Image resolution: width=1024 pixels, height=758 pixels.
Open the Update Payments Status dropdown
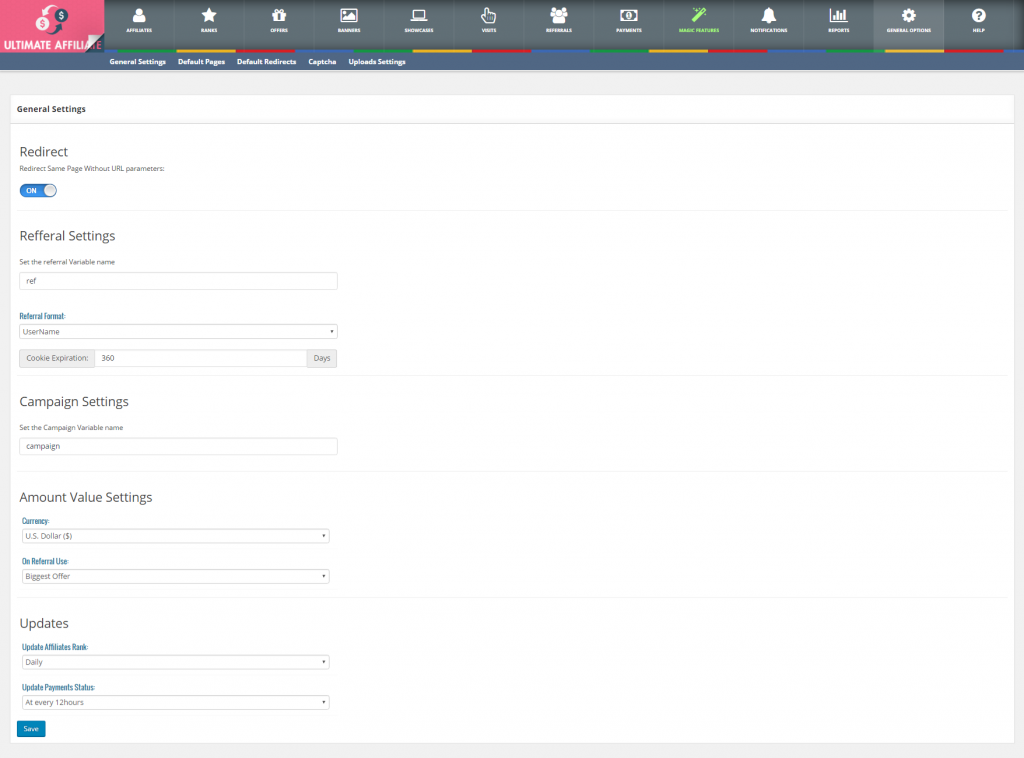click(176, 703)
